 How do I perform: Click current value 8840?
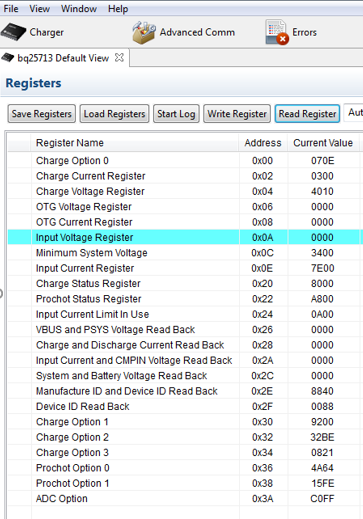tap(323, 391)
